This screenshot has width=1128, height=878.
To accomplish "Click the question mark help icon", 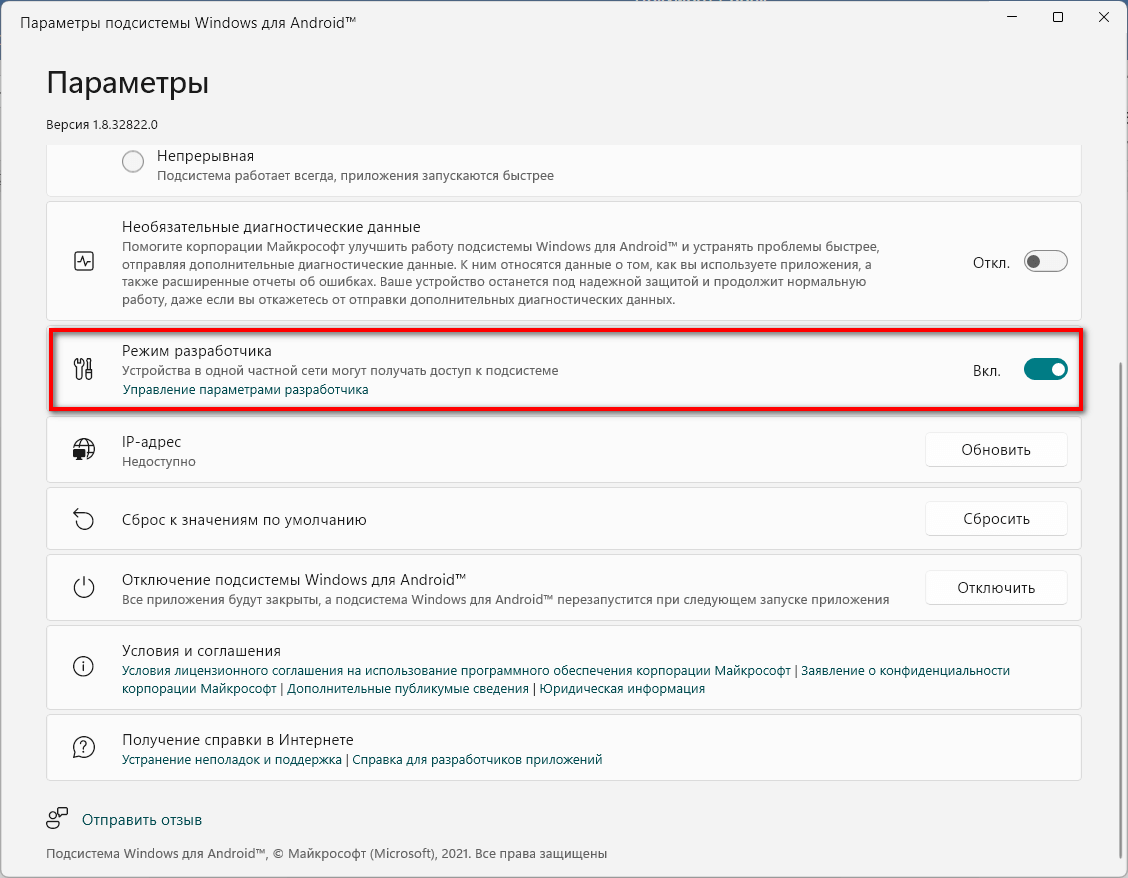I will (x=84, y=747).
